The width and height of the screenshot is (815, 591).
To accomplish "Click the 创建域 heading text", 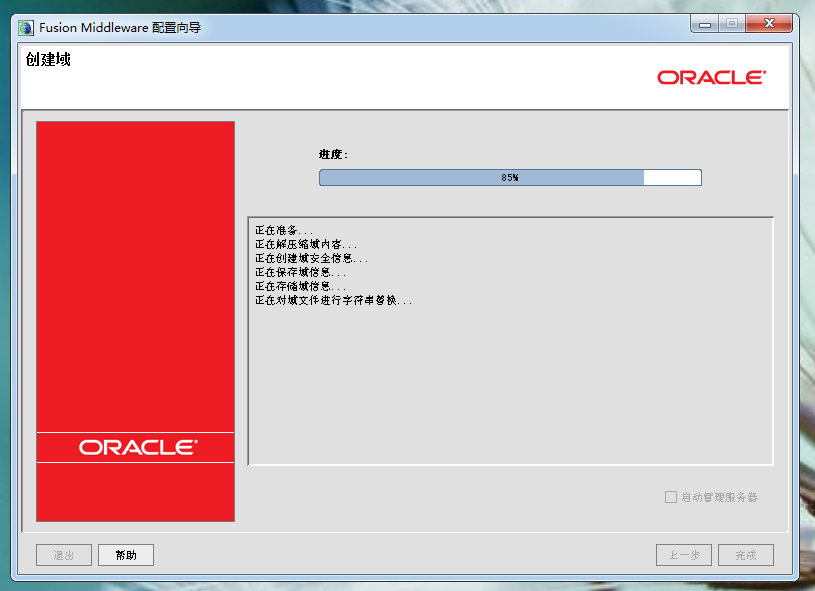I will tap(48, 59).
